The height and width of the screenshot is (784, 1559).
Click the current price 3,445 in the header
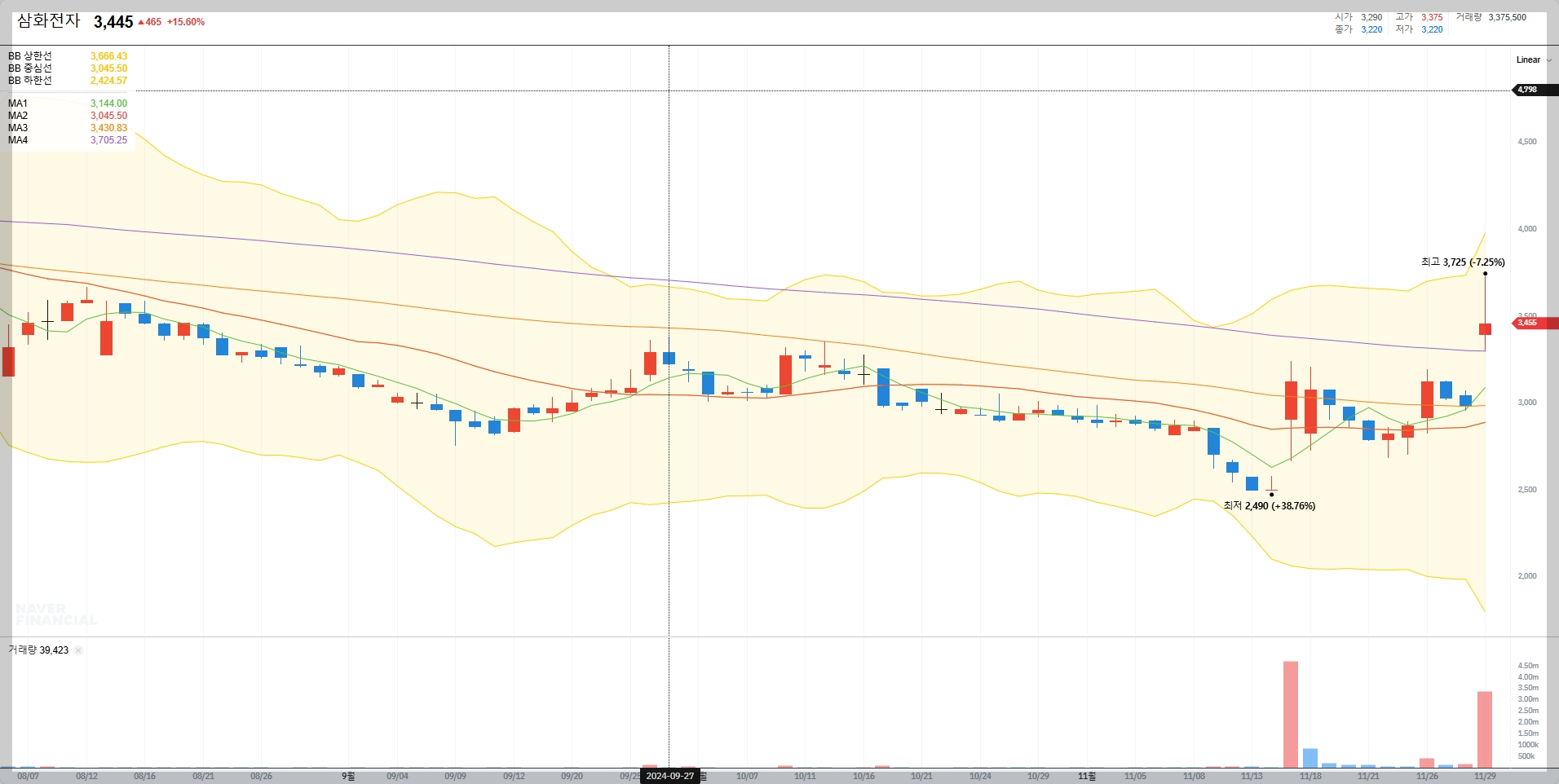pos(113,22)
